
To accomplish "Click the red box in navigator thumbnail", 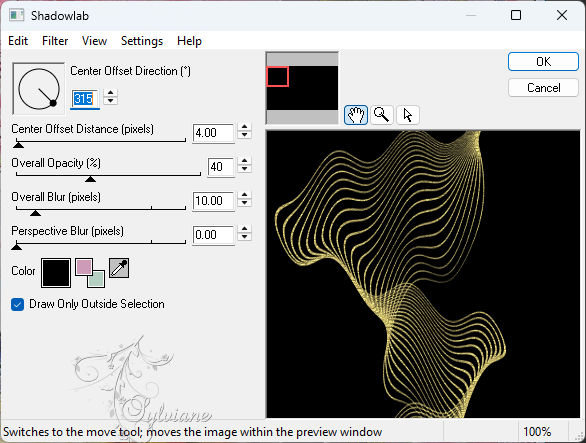I will pyautogui.click(x=277, y=77).
